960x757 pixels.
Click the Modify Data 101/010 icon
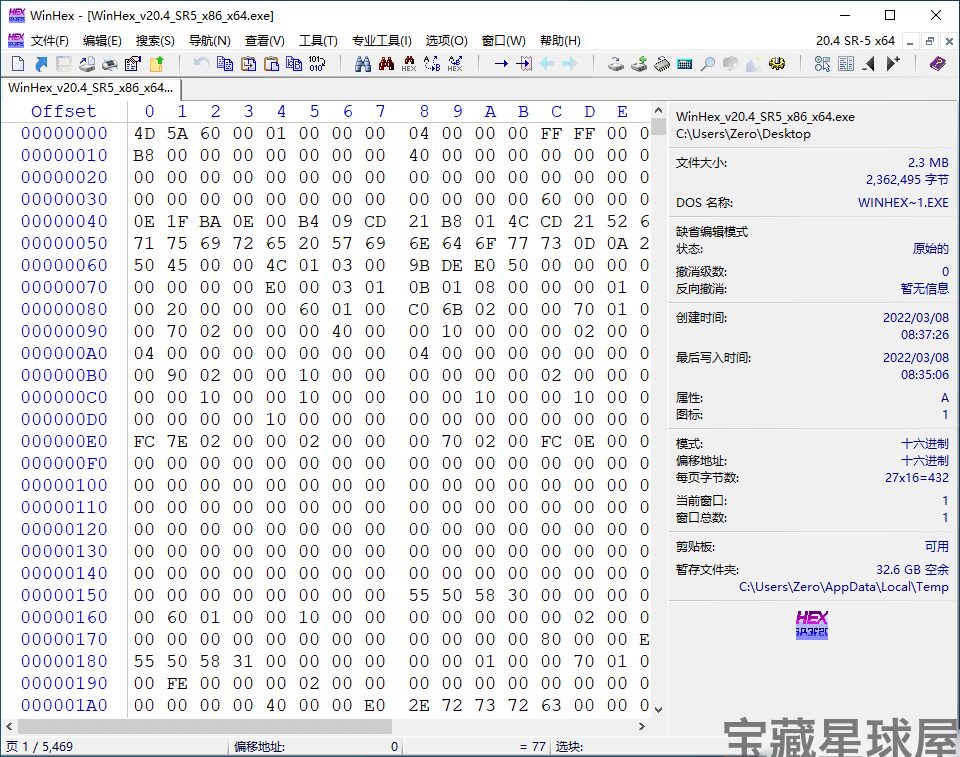coord(317,64)
